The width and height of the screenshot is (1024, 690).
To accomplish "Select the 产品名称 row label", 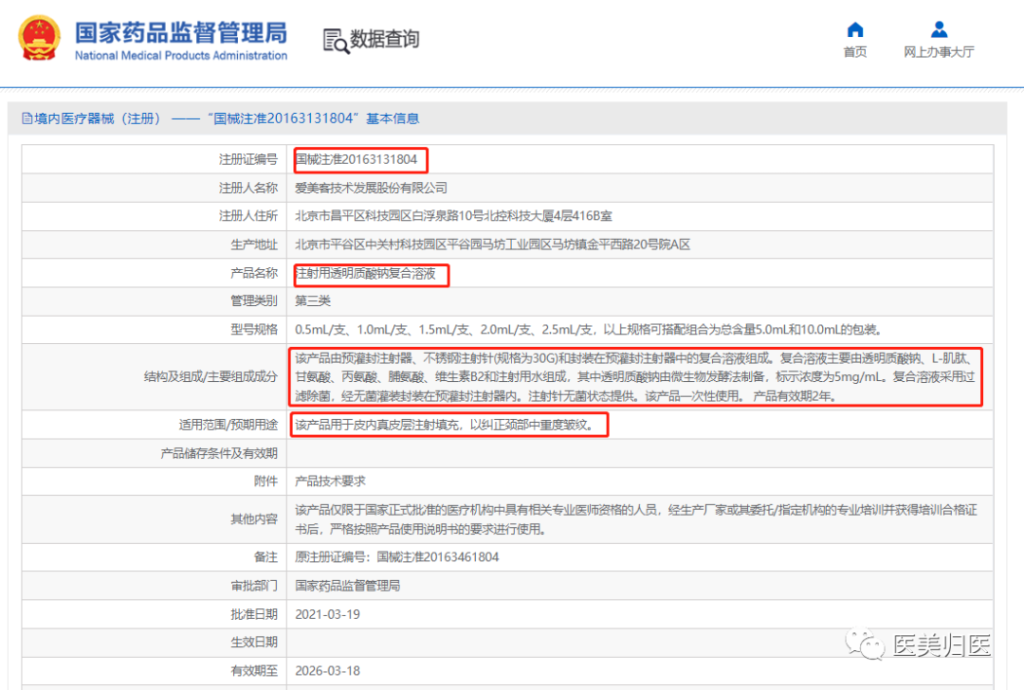I will pos(254,273).
